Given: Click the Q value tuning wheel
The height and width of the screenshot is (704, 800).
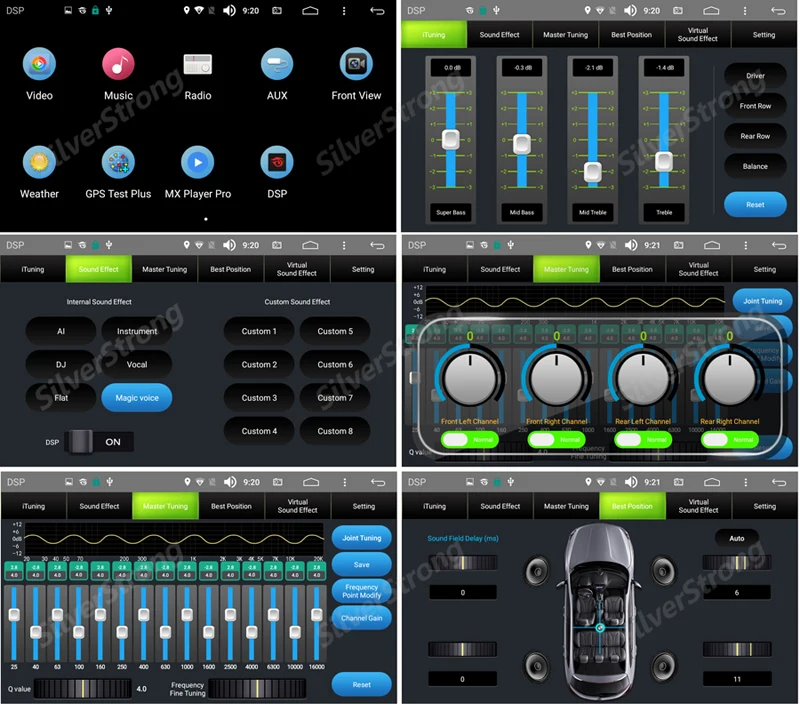Looking at the screenshot, I should coord(83,689).
